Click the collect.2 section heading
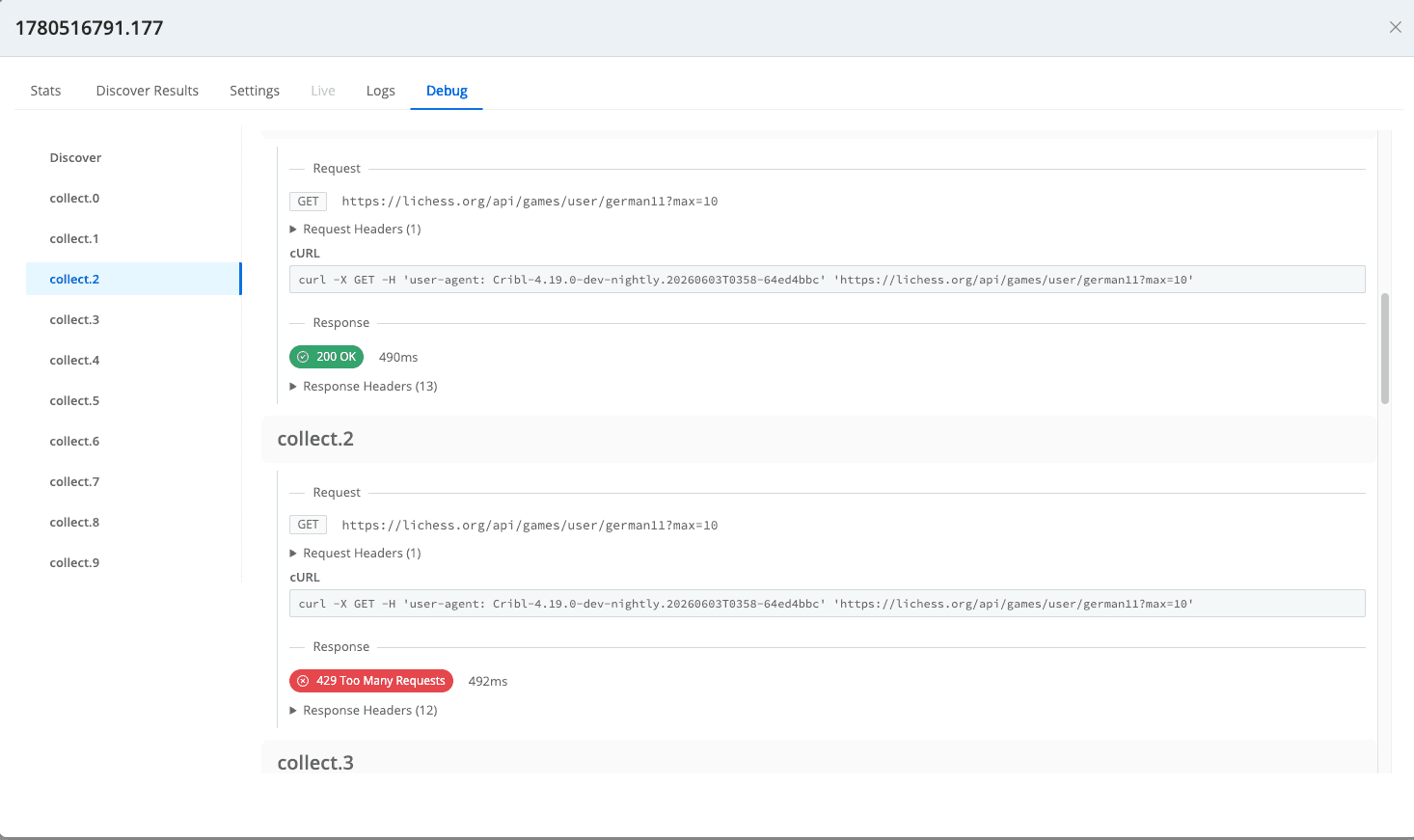1414x840 pixels. tap(315, 439)
